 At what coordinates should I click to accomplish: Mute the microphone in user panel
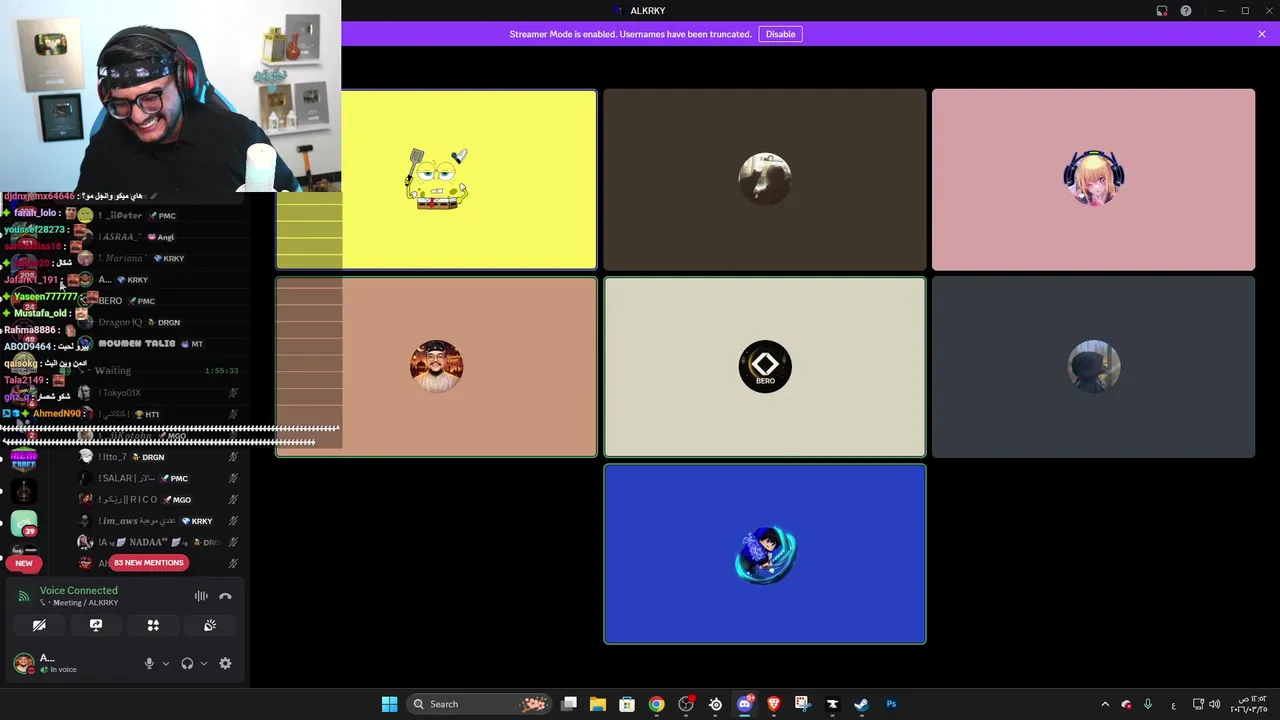[x=149, y=663]
